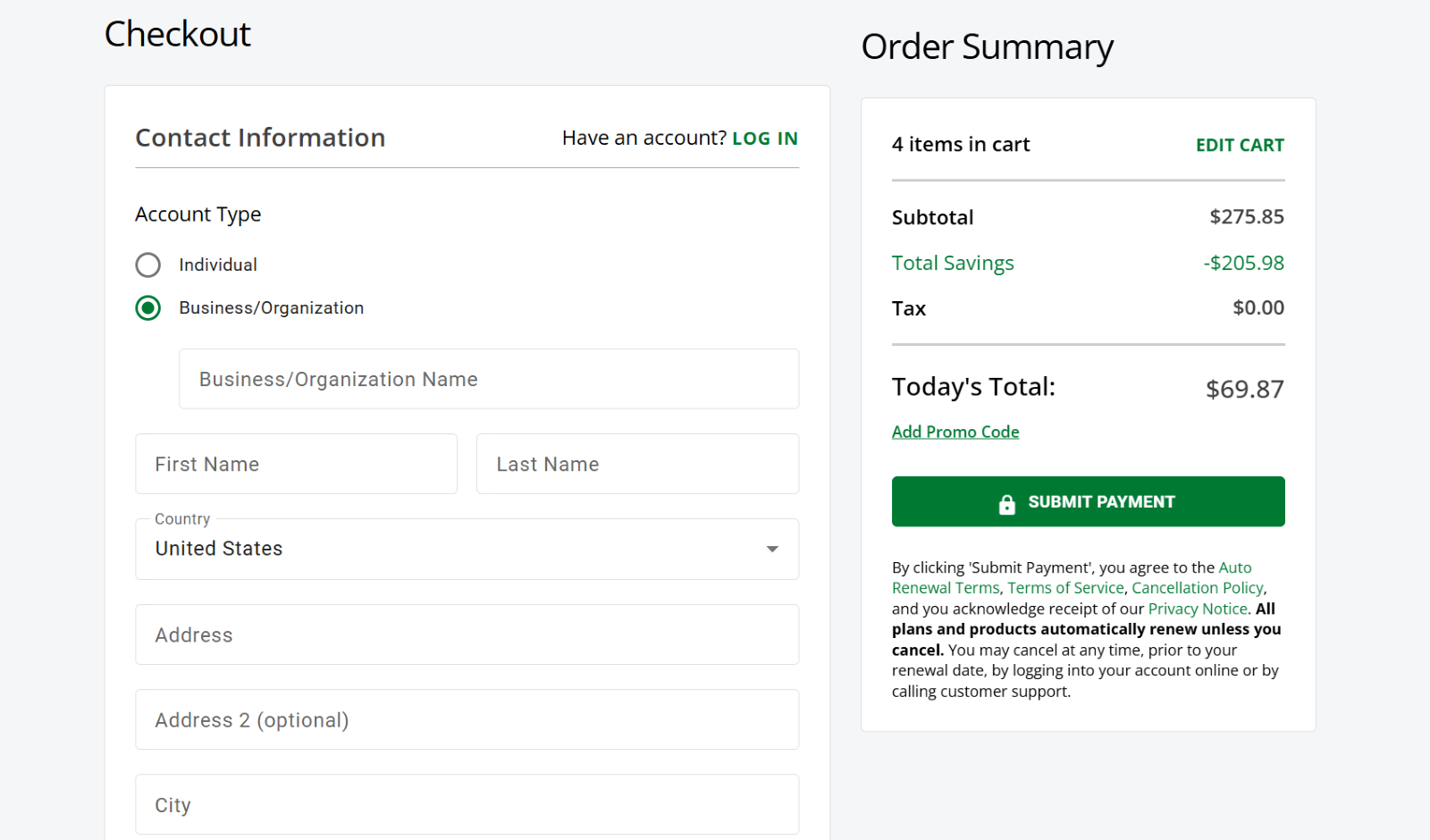This screenshot has width=1430, height=840.
Task: Click EDIT CART link
Action: pos(1239,146)
